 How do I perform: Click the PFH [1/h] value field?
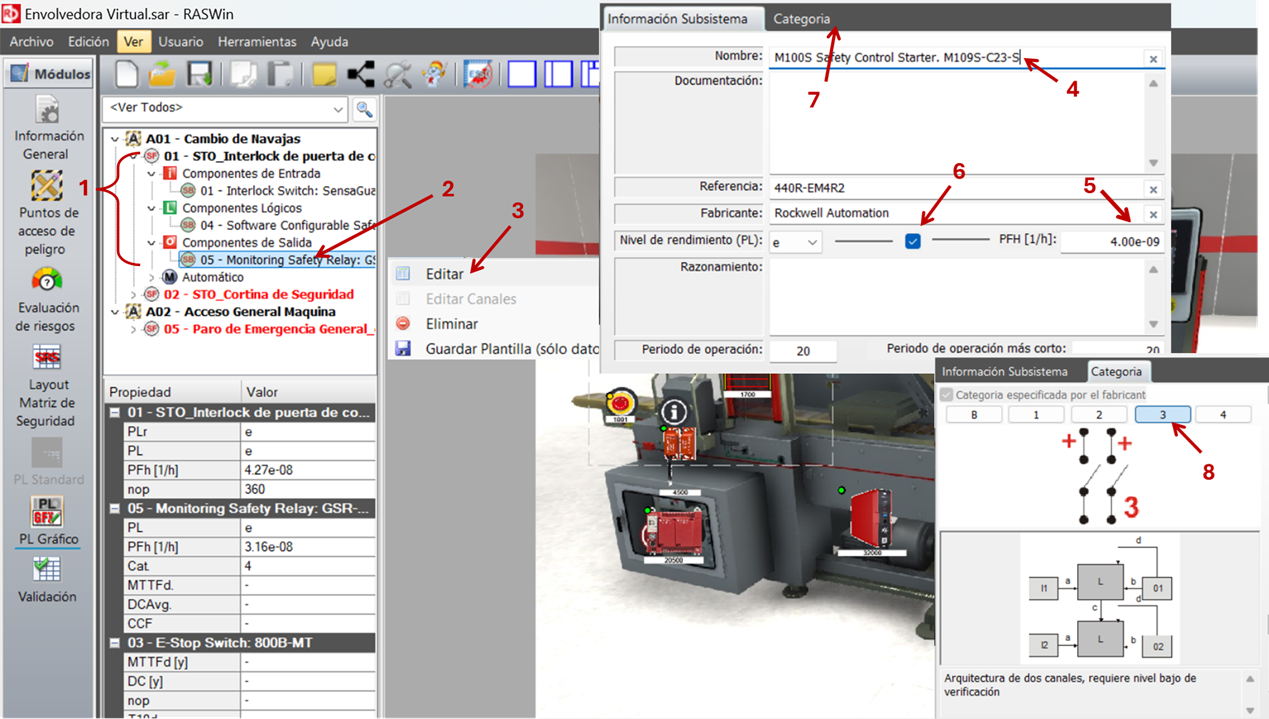click(x=1112, y=241)
